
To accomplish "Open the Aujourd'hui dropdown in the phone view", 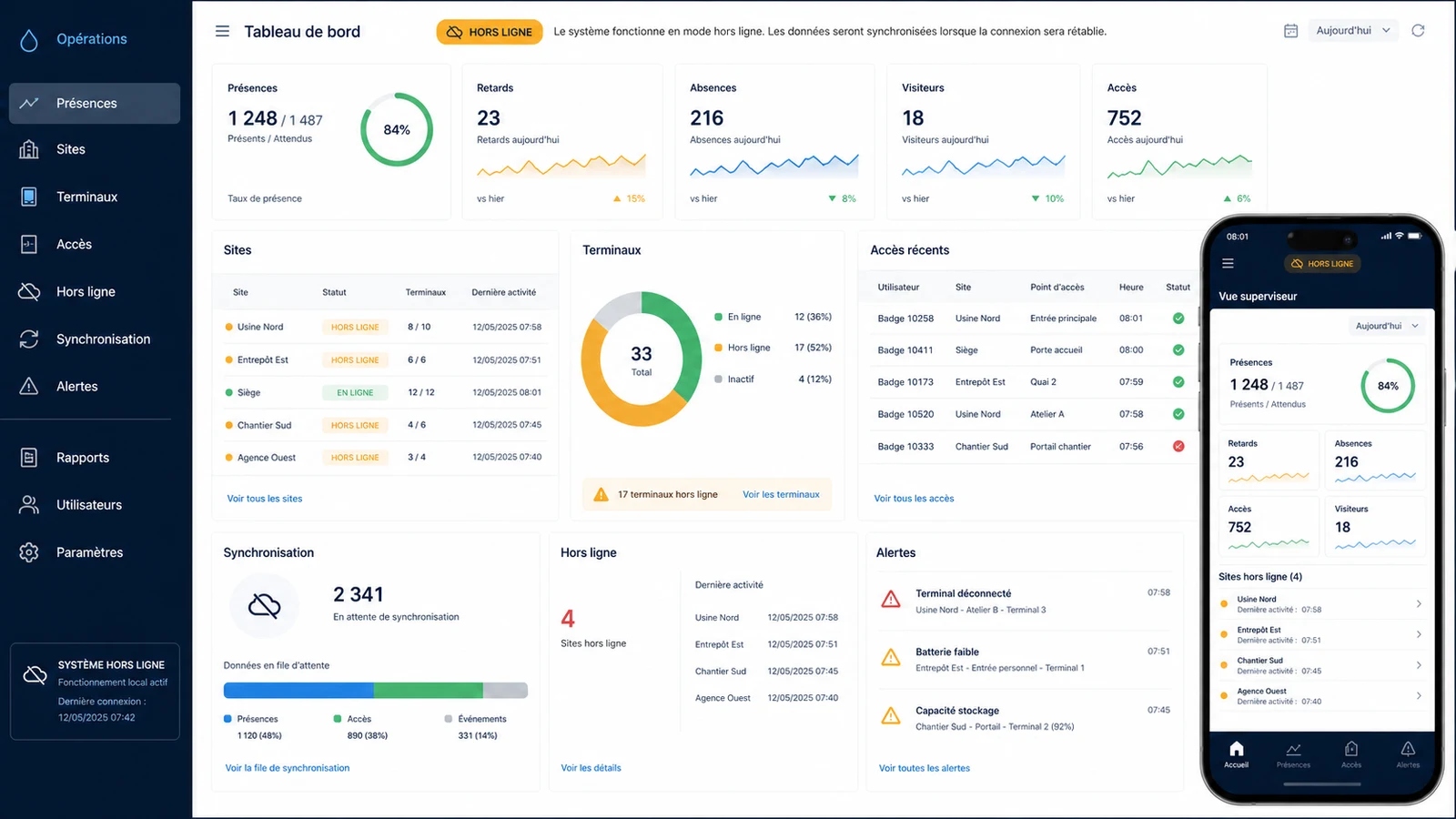I will tap(1387, 326).
